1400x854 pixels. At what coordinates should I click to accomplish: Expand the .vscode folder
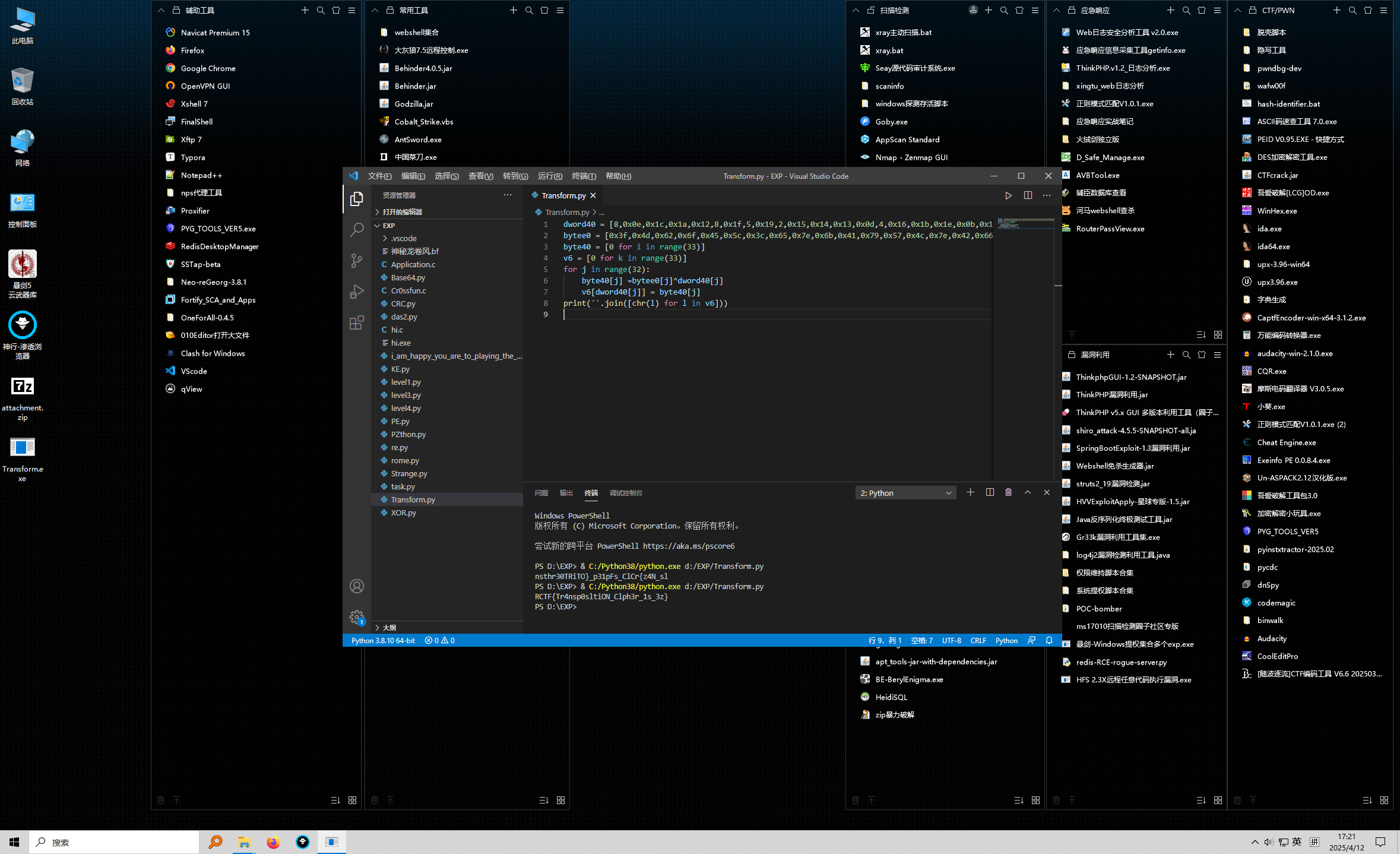click(x=403, y=238)
